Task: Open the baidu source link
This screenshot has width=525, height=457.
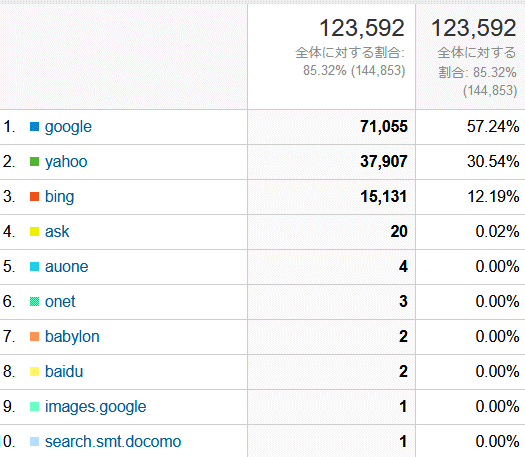Action: point(64,372)
